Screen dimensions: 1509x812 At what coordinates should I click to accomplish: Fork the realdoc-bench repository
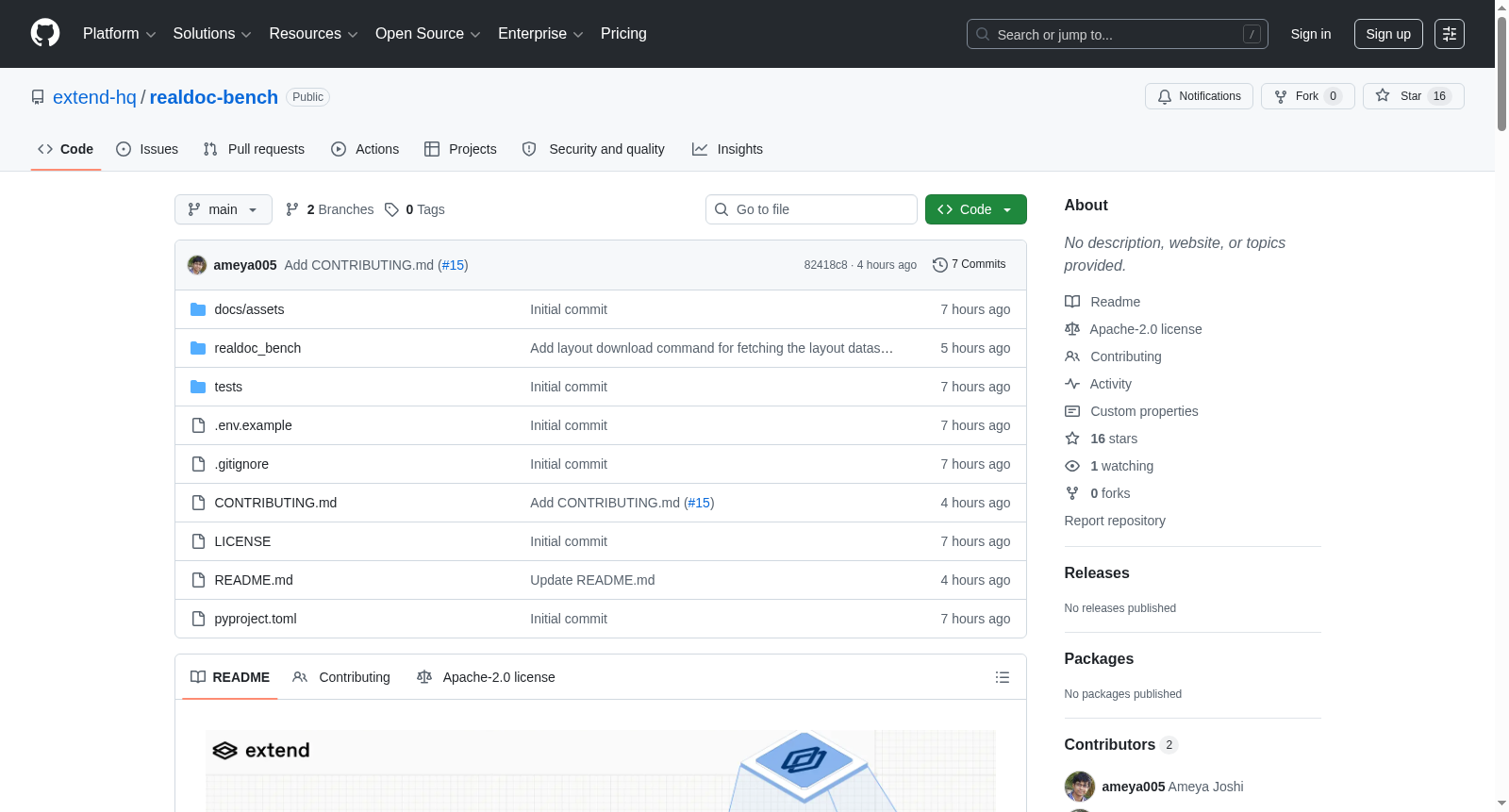[x=1308, y=96]
